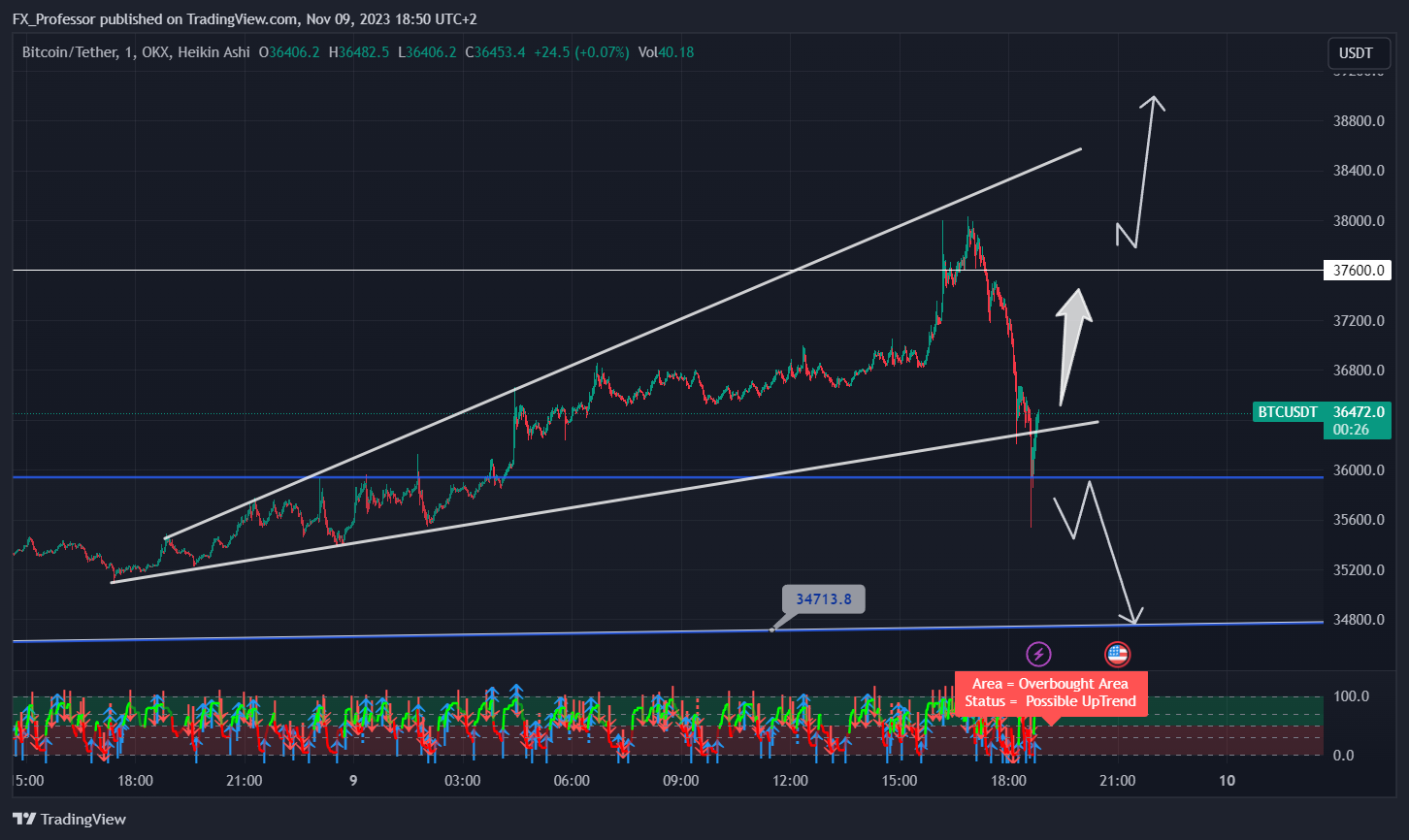Screen dimensions: 1409x840
Task: Click the 12:00 time axis label
Action: [790, 781]
